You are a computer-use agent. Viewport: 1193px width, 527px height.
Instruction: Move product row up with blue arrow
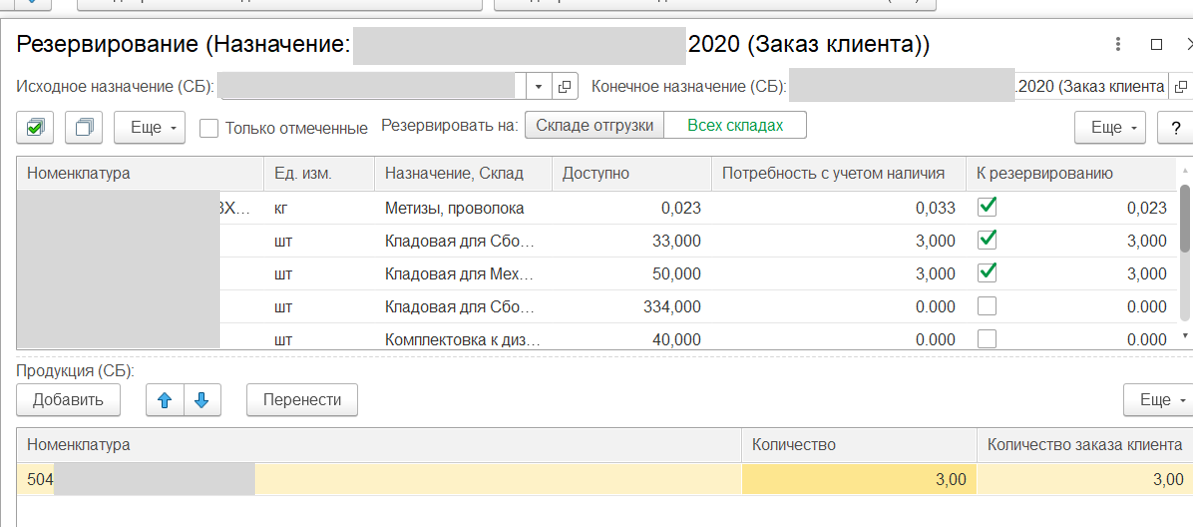164,400
